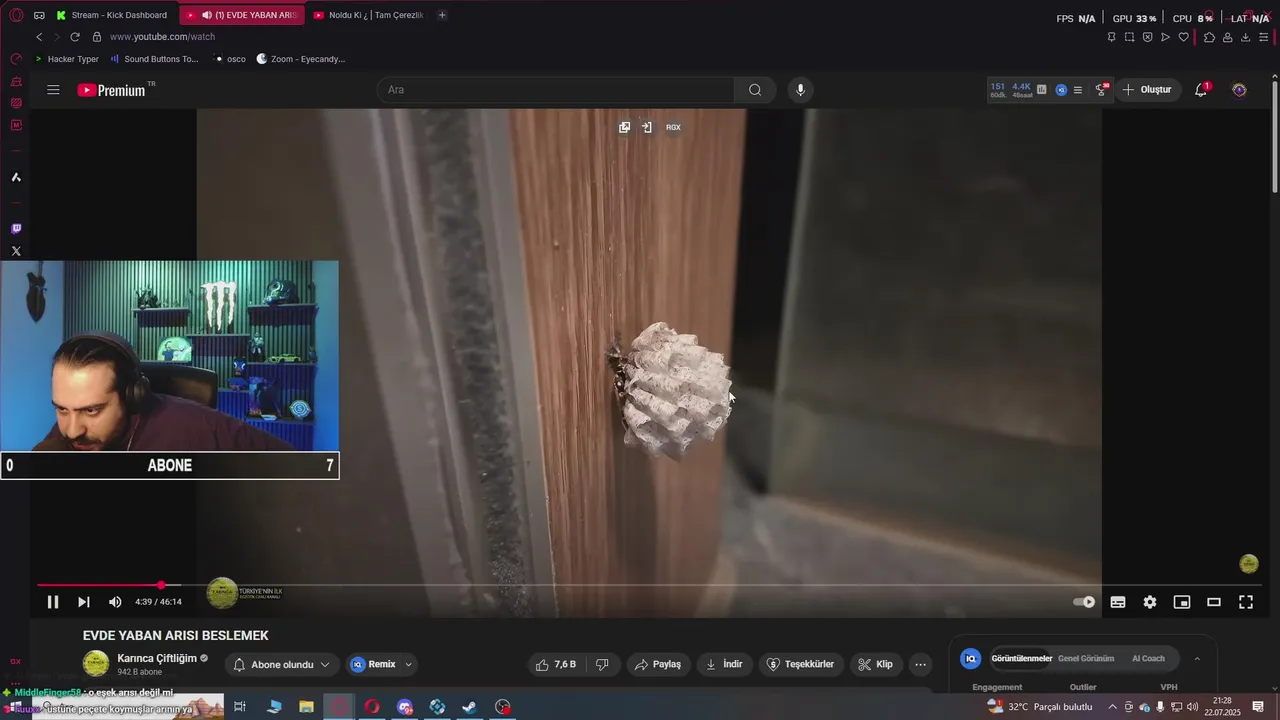
Task: Expand the Abone olundu subscription dropdown
Action: 281,664
